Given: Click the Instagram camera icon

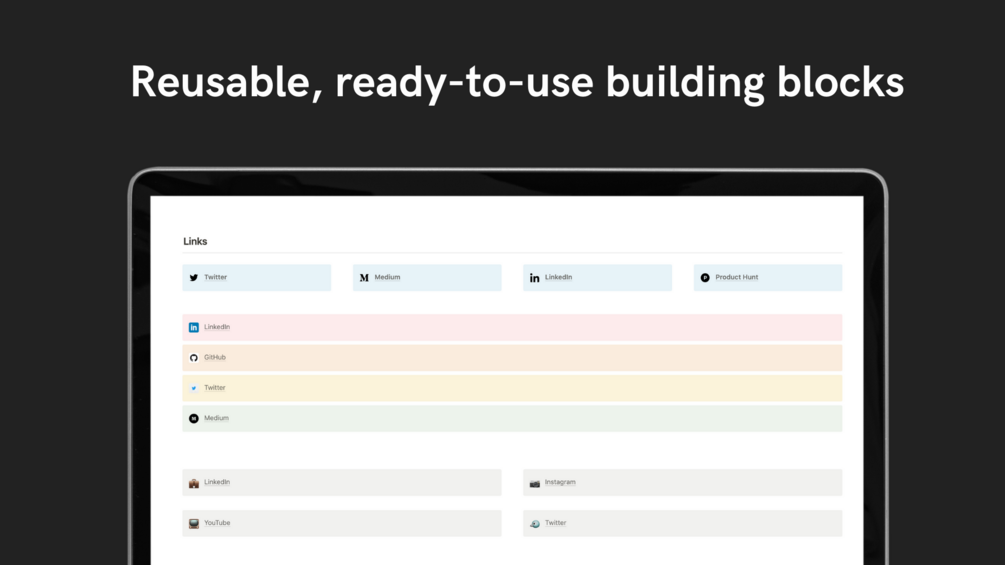Looking at the screenshot, I should point(535,483).
